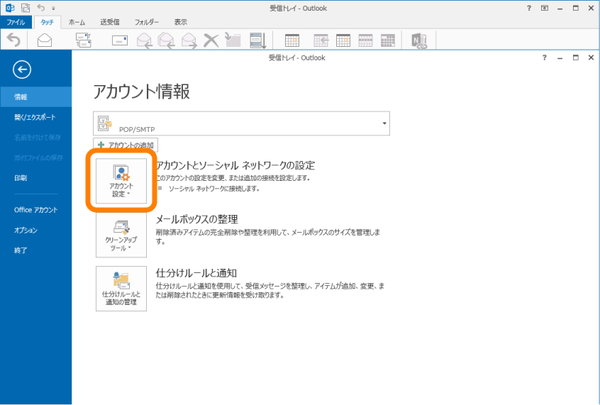Maximize the inner Outlook window
The height and width of the screenshot is (405, 600).
[x=576, y=57]
